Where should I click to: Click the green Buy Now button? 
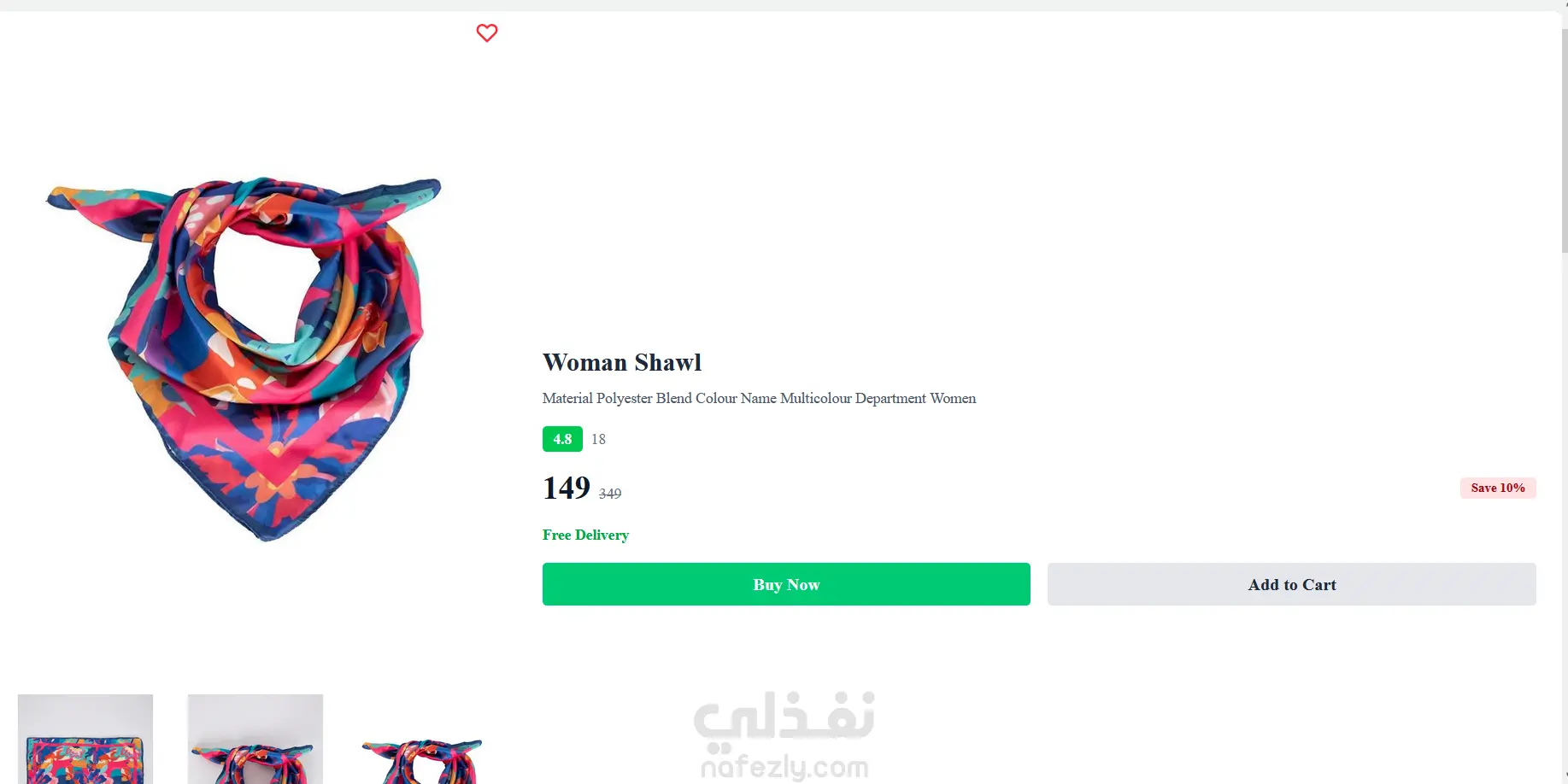pos(786,584)
